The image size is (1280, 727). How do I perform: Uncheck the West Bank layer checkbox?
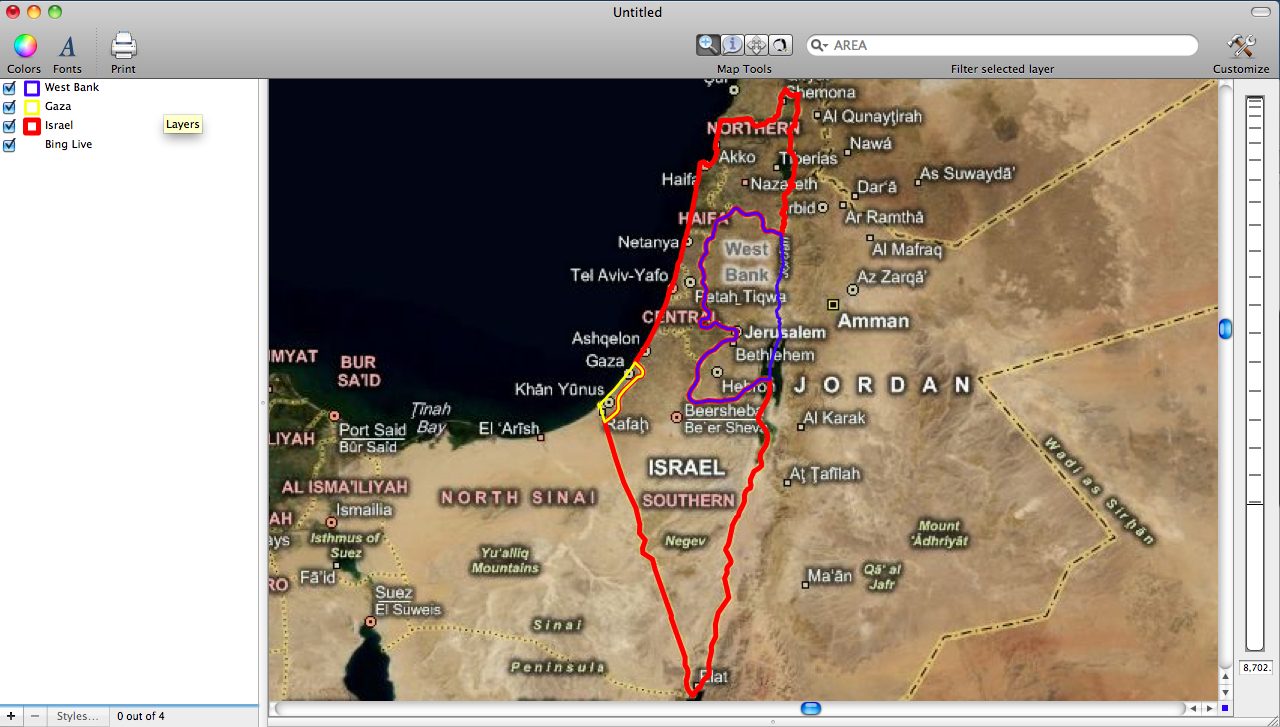[10, 88]
